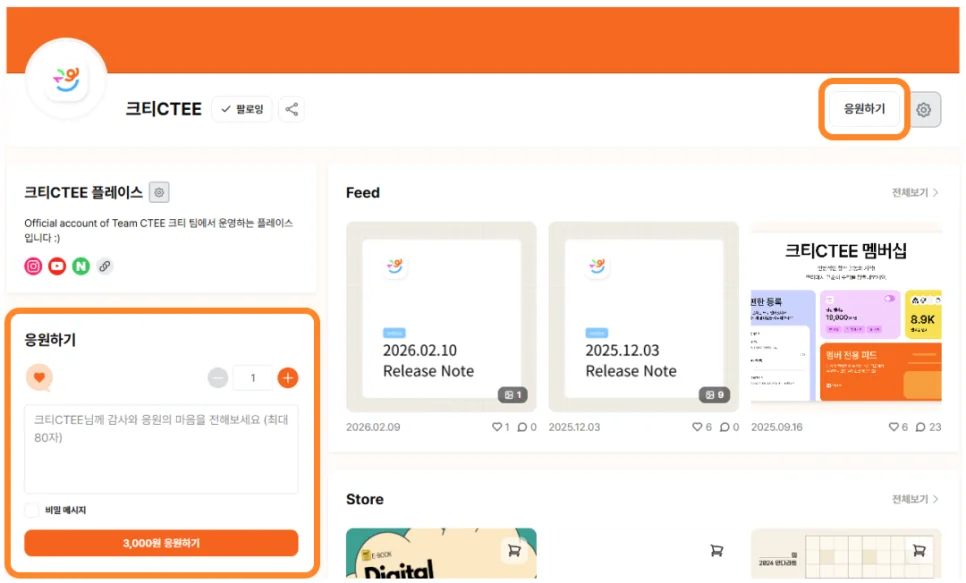Open the Naver link icon
The width and height of the screenshot is (966, 583).
pos(80,266)
